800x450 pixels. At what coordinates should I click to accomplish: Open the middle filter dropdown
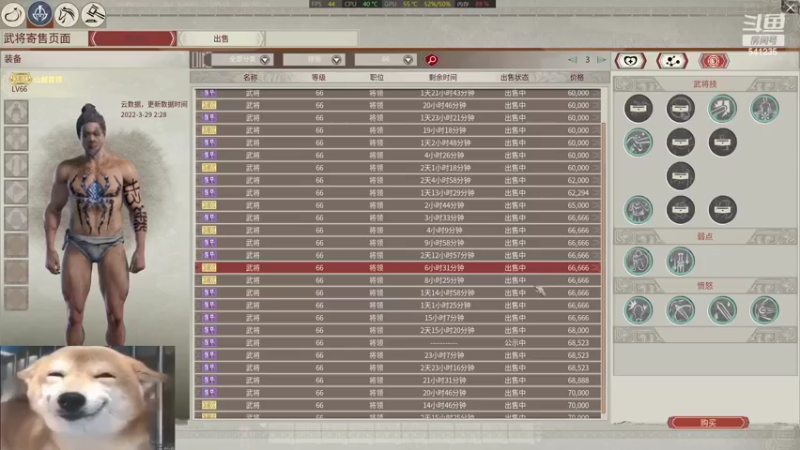tap(314, 60)
